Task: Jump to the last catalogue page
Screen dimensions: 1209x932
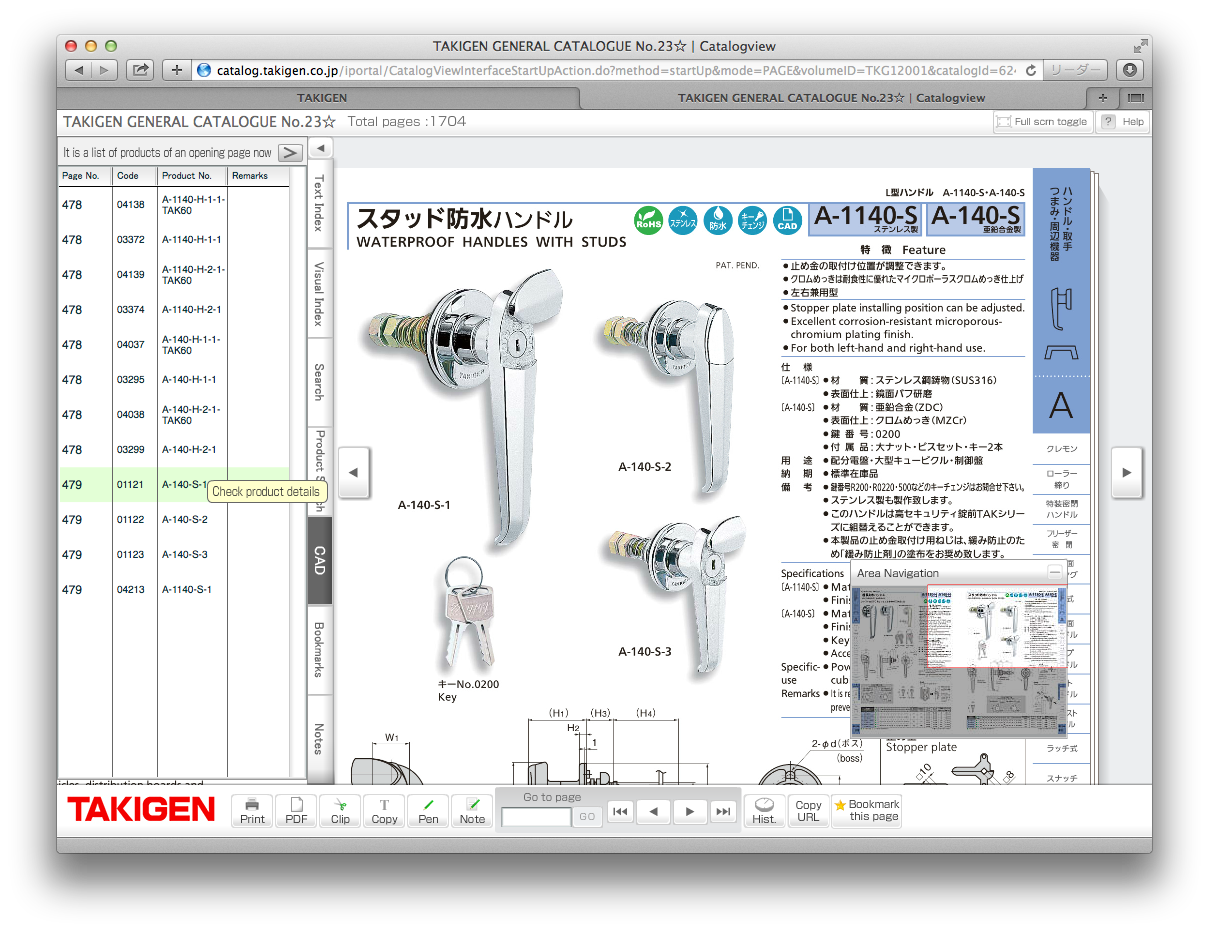Action: (x=723, y=812)
